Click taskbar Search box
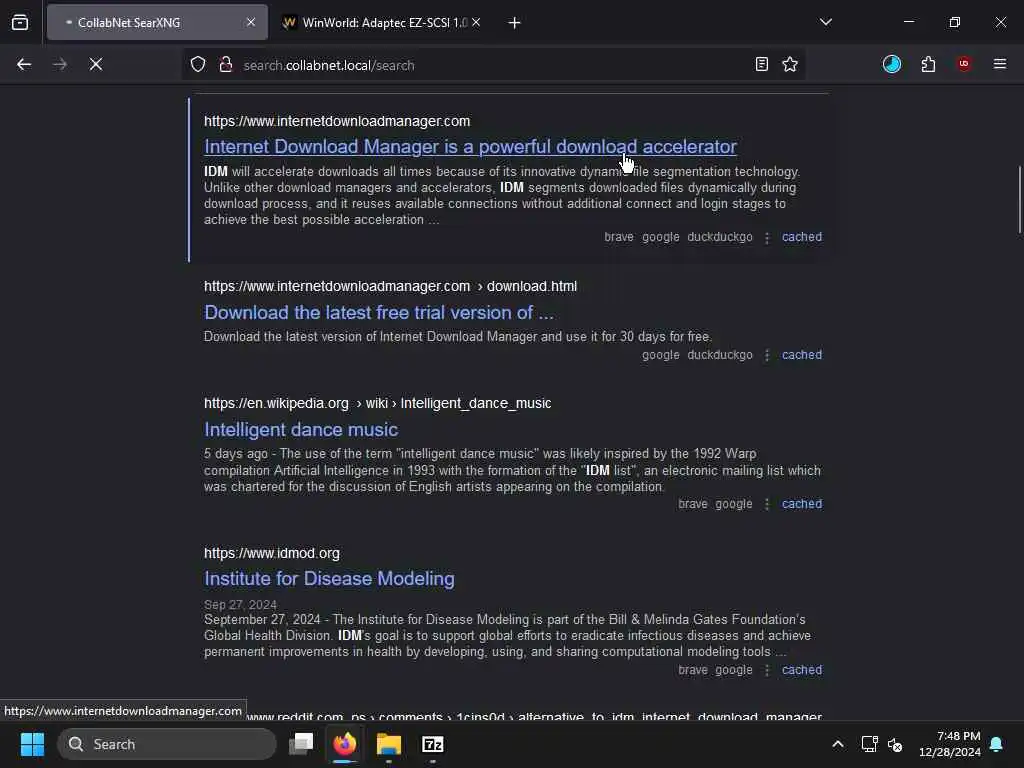 coord(167,744)
